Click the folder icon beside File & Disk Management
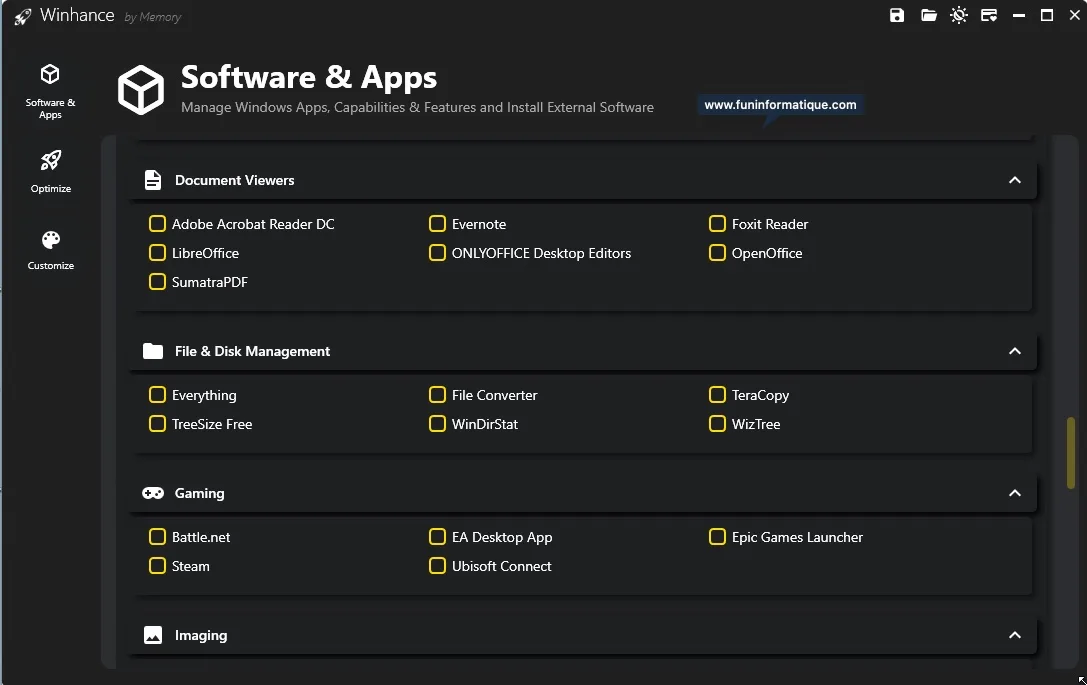The height and width of the screenshot is (685, 1087). [x=152, y=351]
